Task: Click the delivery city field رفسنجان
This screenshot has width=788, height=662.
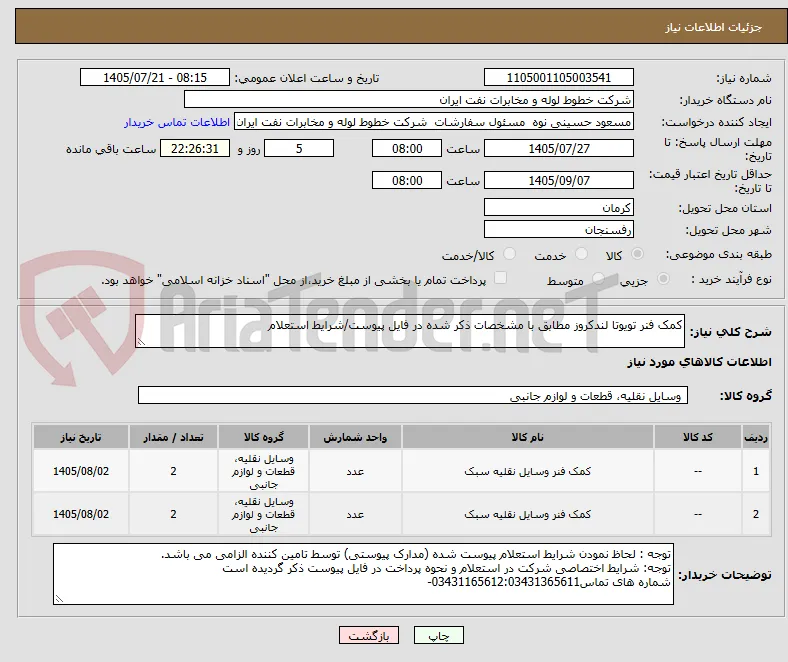Action: click(558, 230)
